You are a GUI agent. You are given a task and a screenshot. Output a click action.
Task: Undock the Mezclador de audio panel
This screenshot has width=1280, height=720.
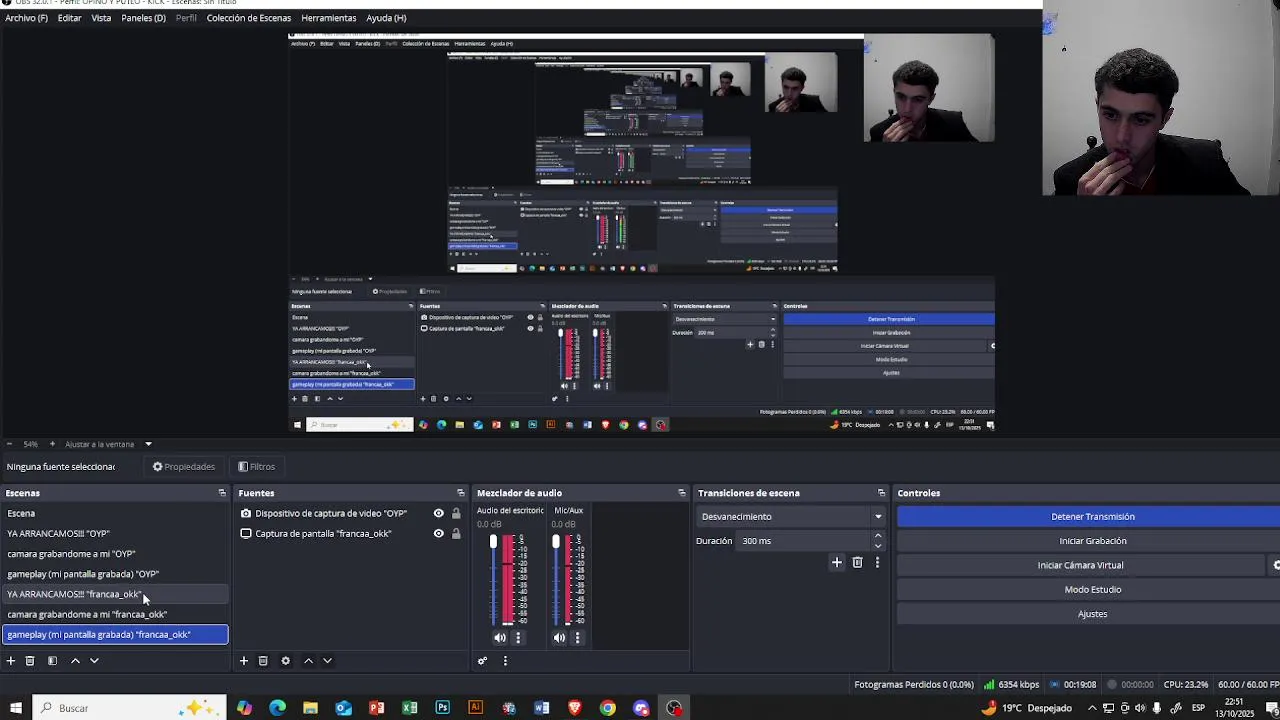[x=682, y=493]
